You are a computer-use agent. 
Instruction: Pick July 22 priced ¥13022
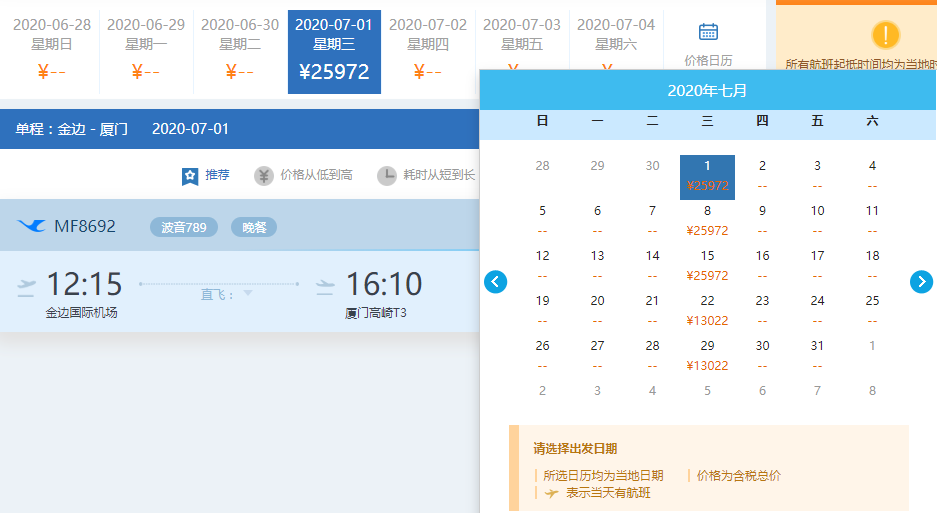[x=708, y=311]
